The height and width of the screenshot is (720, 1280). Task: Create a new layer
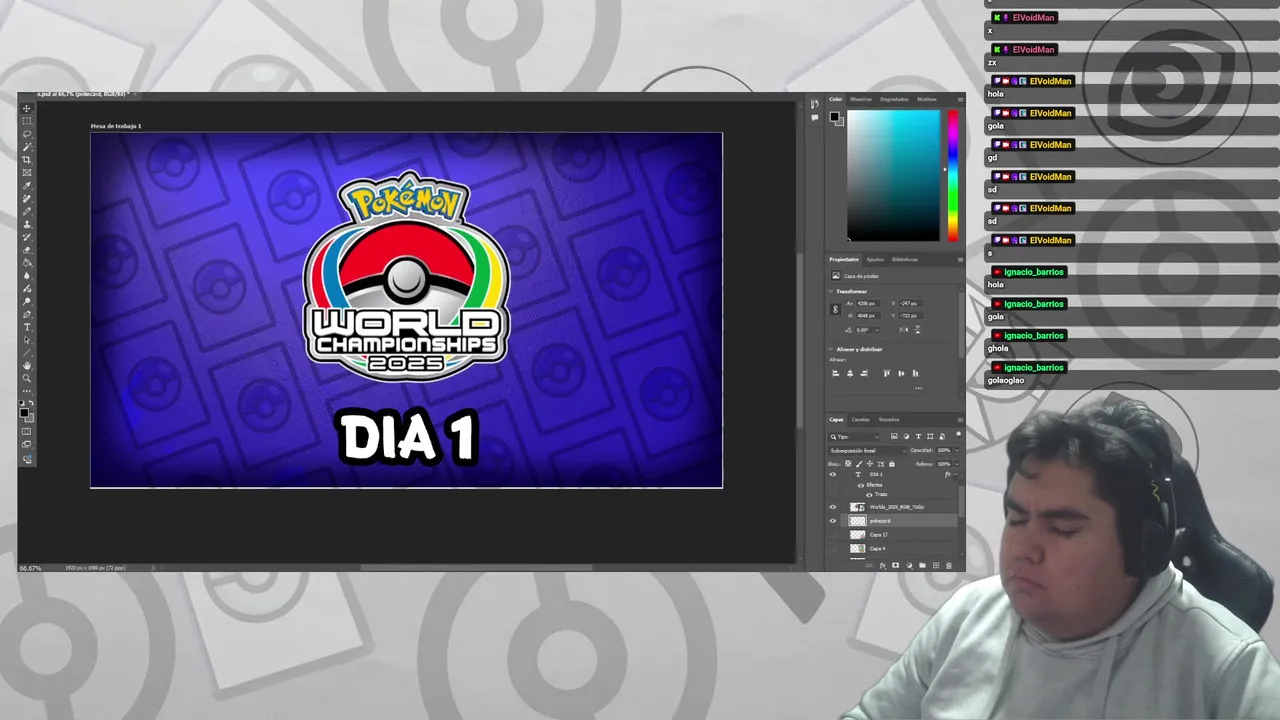tap(936, 565)
